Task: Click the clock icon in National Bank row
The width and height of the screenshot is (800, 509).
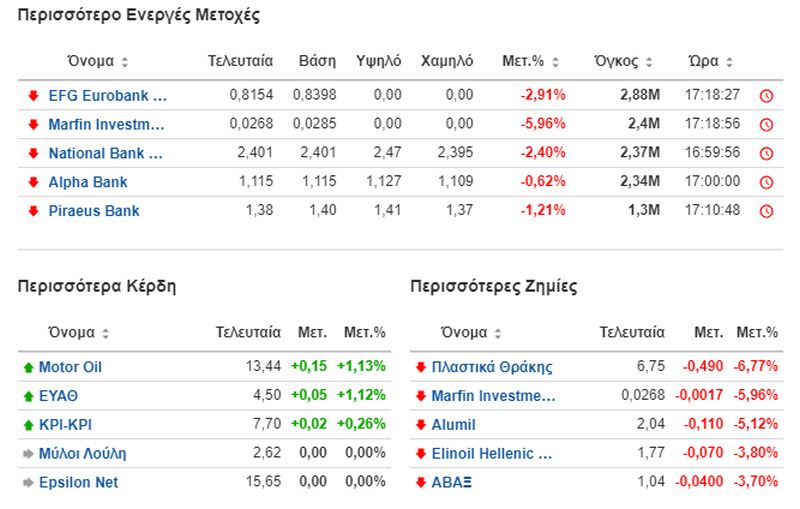Action: point(766,154)
